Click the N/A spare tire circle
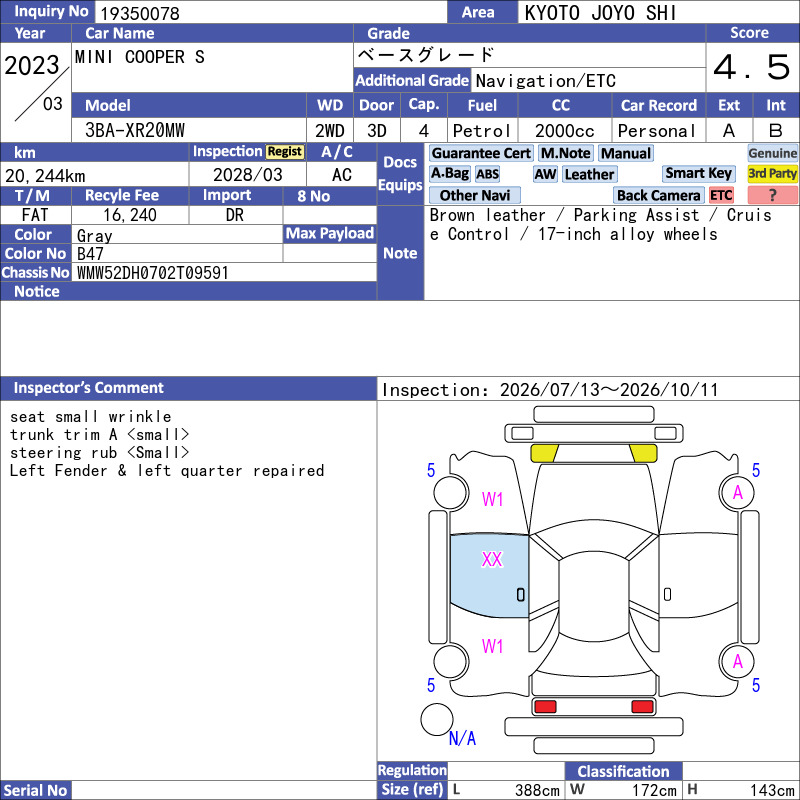The width and height of the screenshot is (800, 800). click(437, 719)
